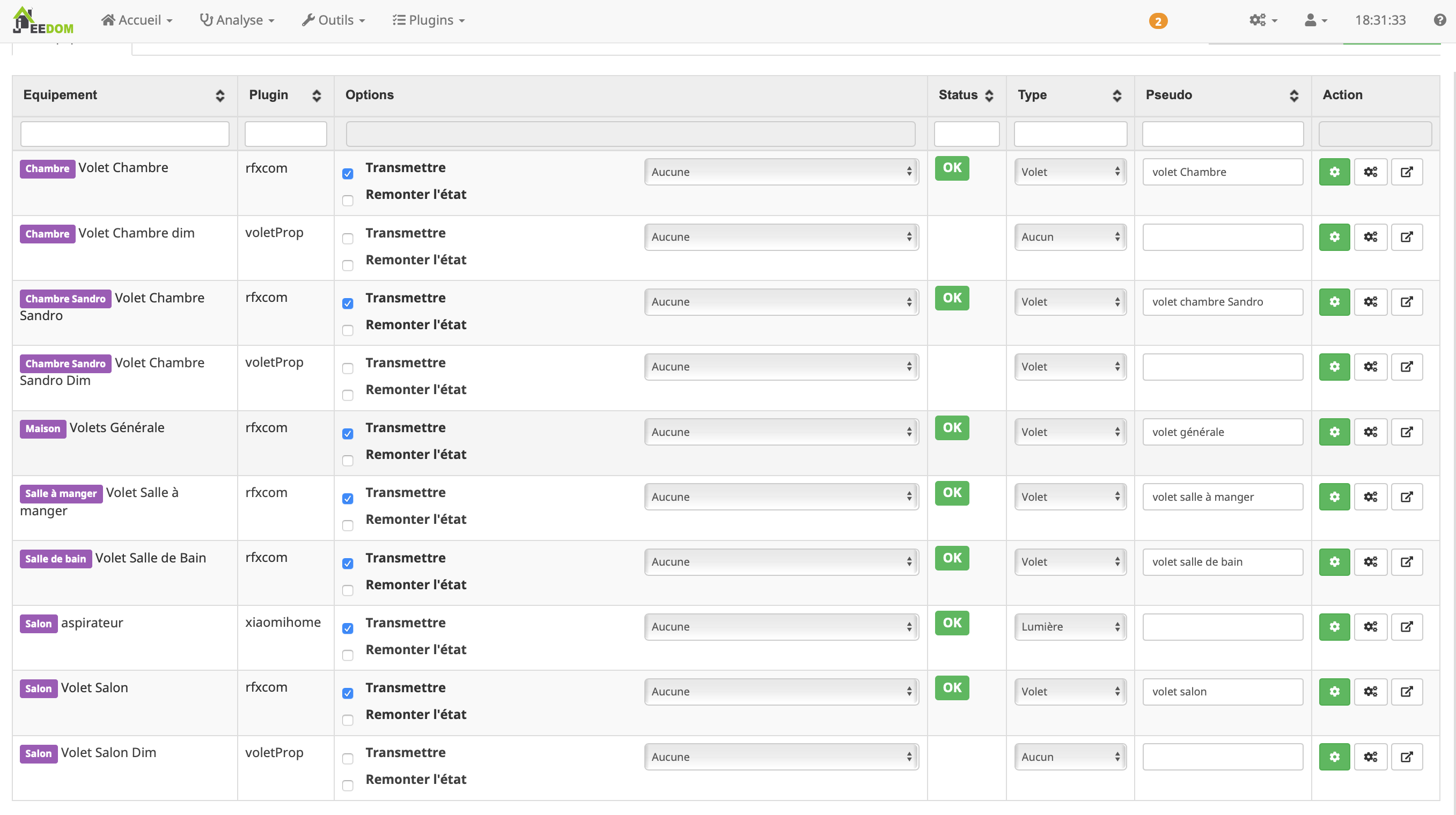The height and width of the screenshot is (815, 1456).
Task: Open the Accueil menu
Action: 137,20
